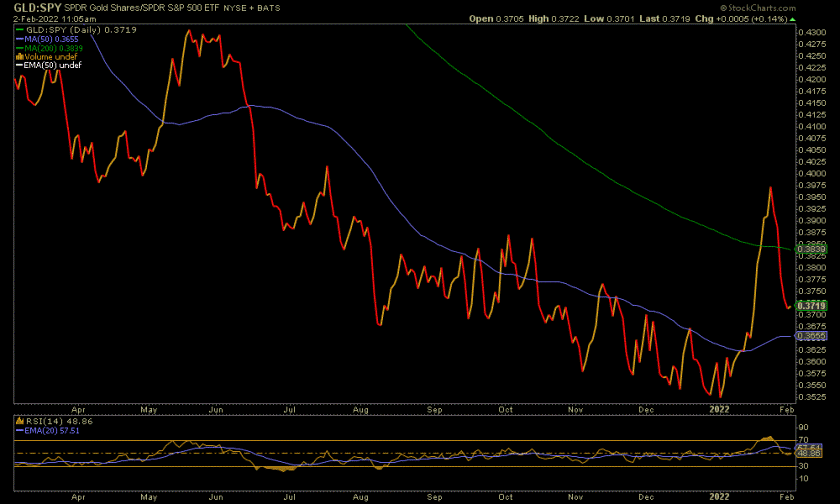
Task: Click the 0.4300 price axis label
Action: click(810, 32)
